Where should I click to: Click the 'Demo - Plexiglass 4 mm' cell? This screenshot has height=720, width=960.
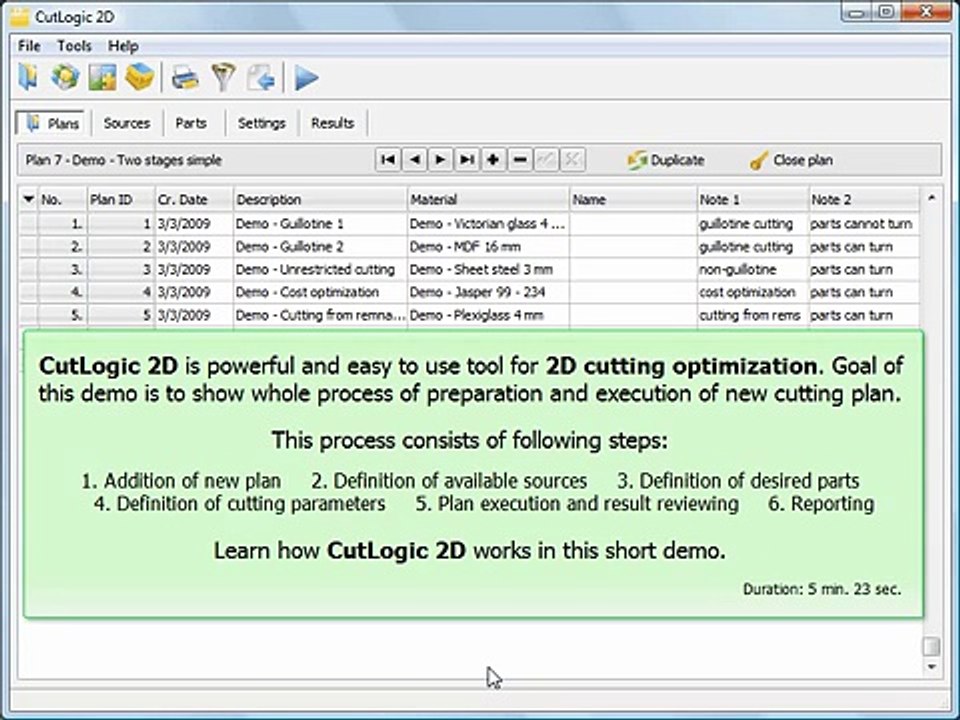click(488, 315)
